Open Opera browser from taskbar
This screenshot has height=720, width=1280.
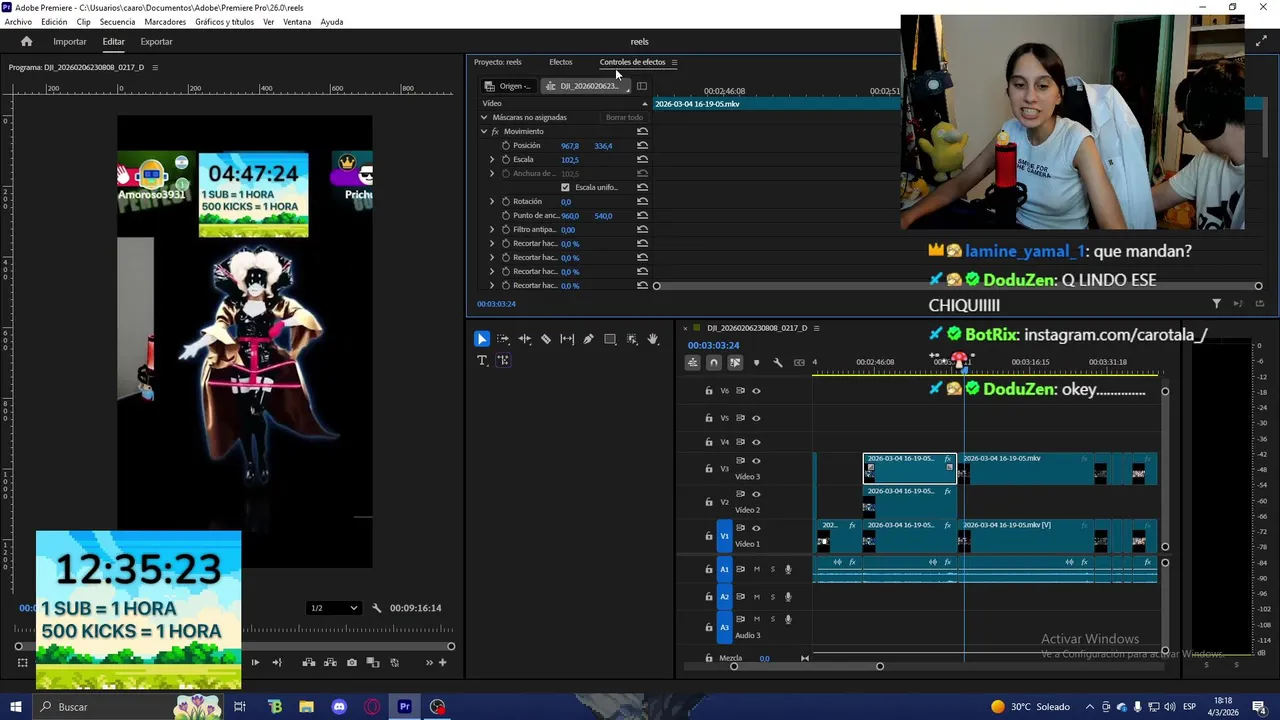372,707
